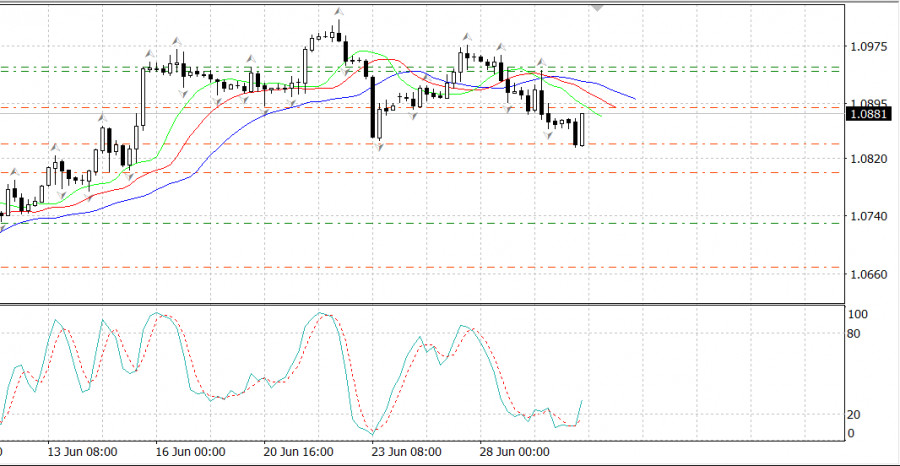Select the 28 Jun 00:00 time label
This screenshot has height=466, width=900.
[513, 452]
